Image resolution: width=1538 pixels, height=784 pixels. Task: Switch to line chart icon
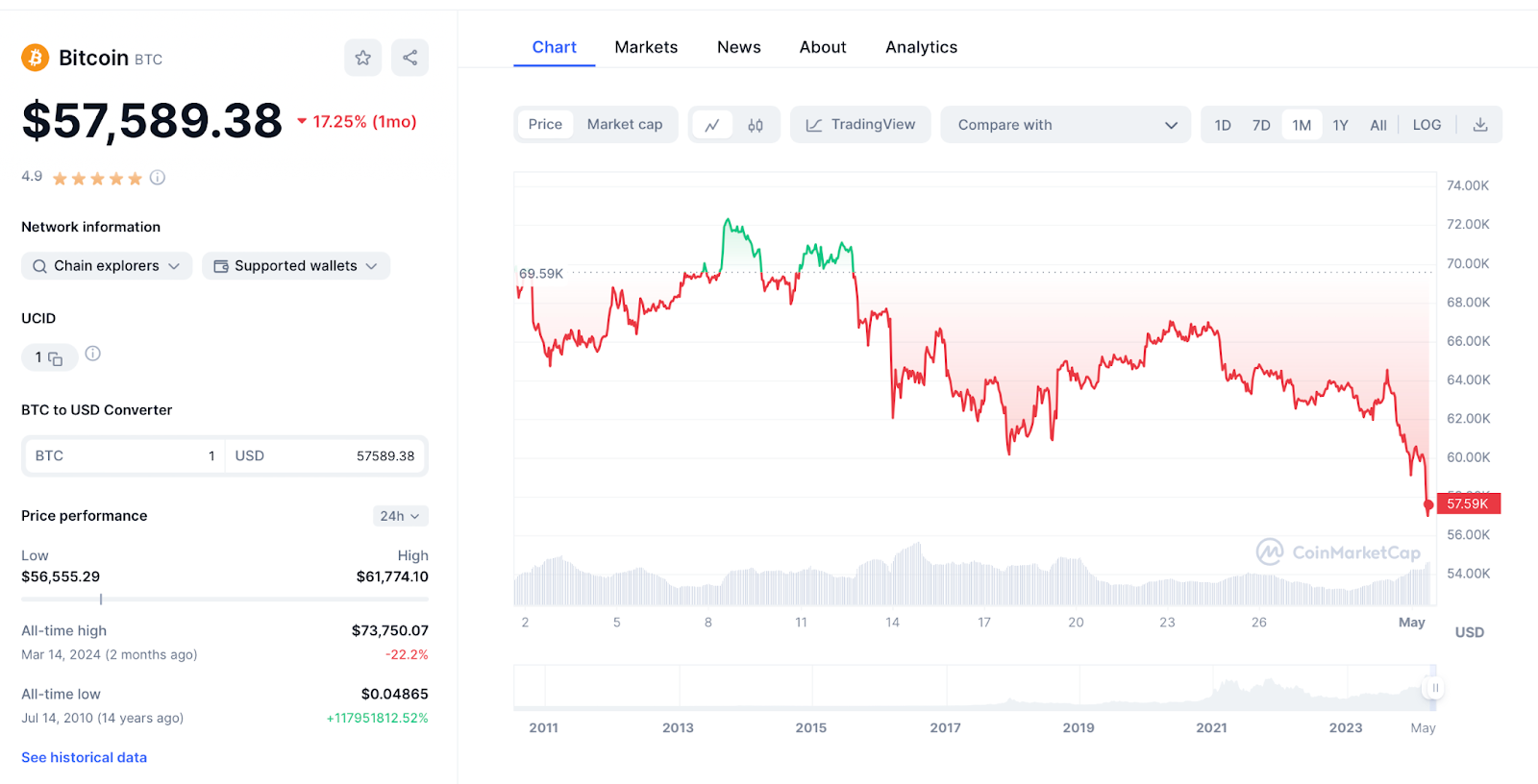tap(712, 125)
